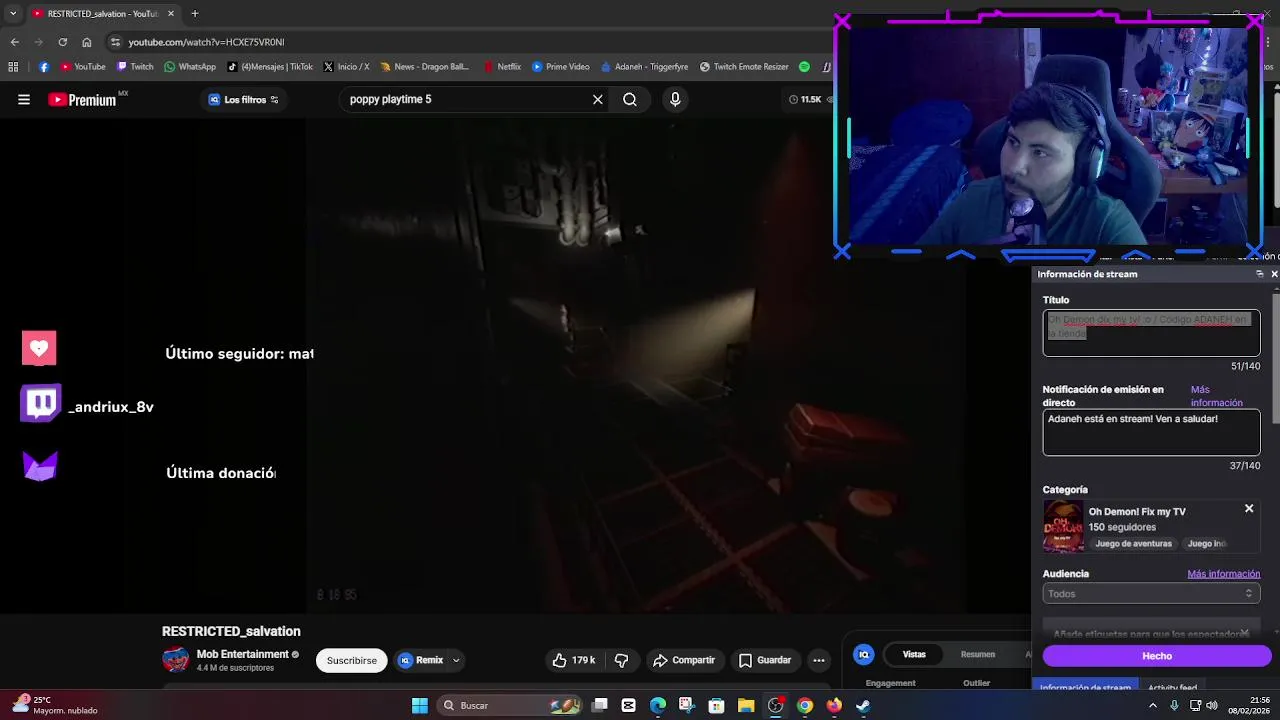
Task: Open the Facebook bookmark
Action: (44, 67)
